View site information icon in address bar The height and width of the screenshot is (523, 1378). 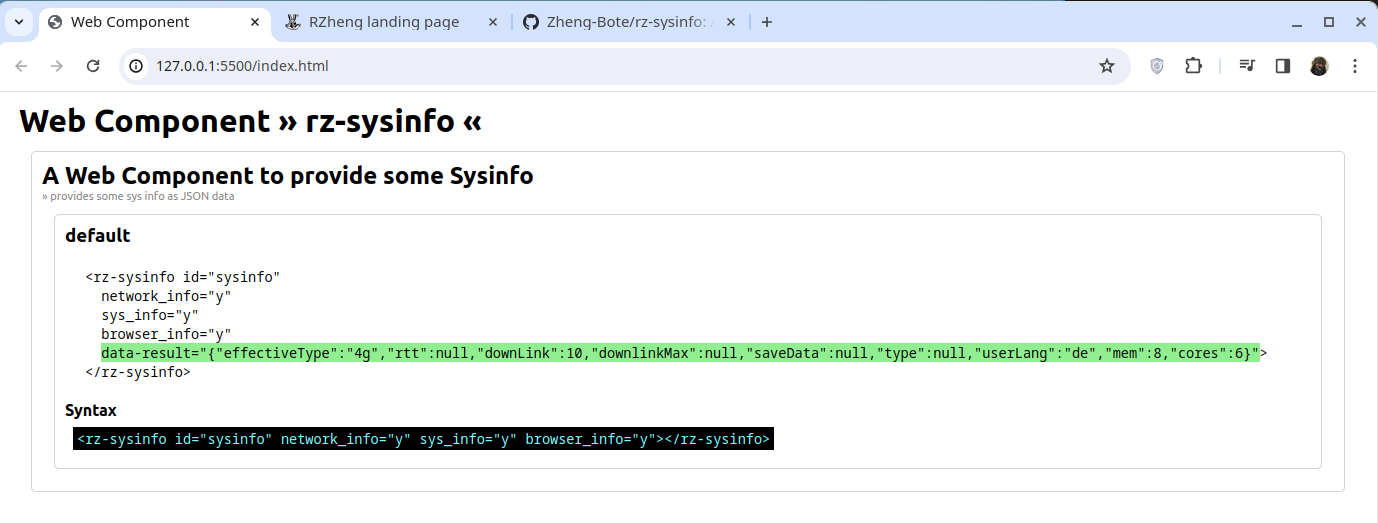tap(137, 66)
